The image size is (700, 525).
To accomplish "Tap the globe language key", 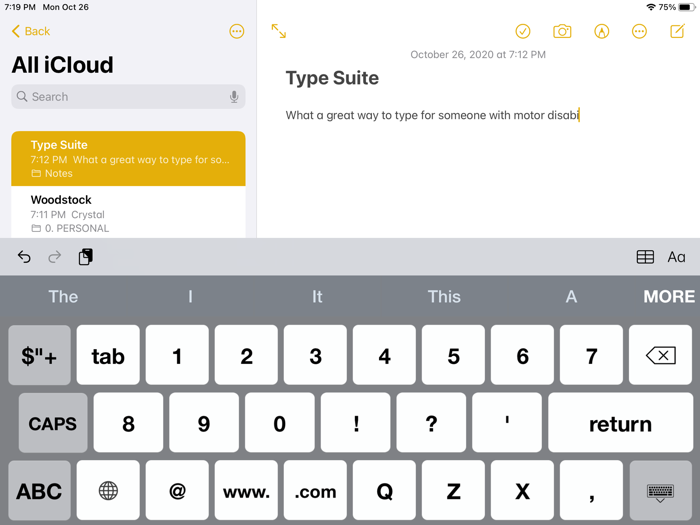I will click(x=108, y=491).
